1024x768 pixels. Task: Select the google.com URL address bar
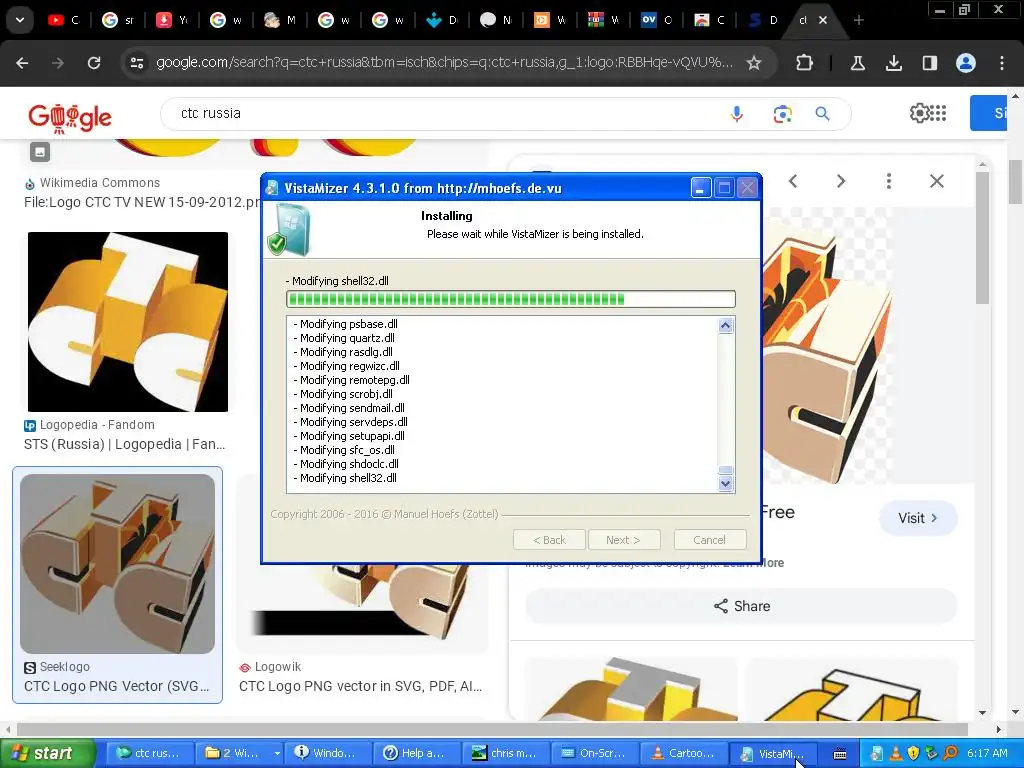coord(444,63)
